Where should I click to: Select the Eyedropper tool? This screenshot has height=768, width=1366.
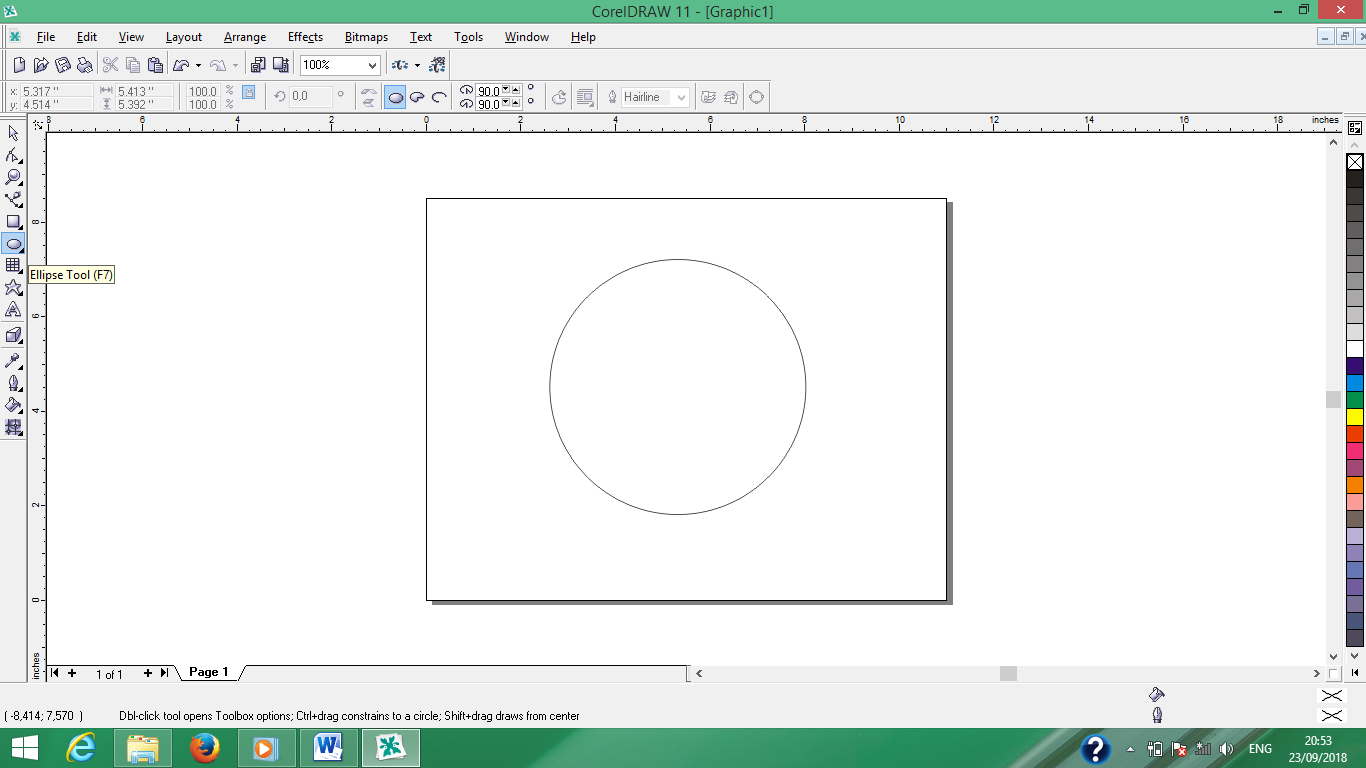14,360
